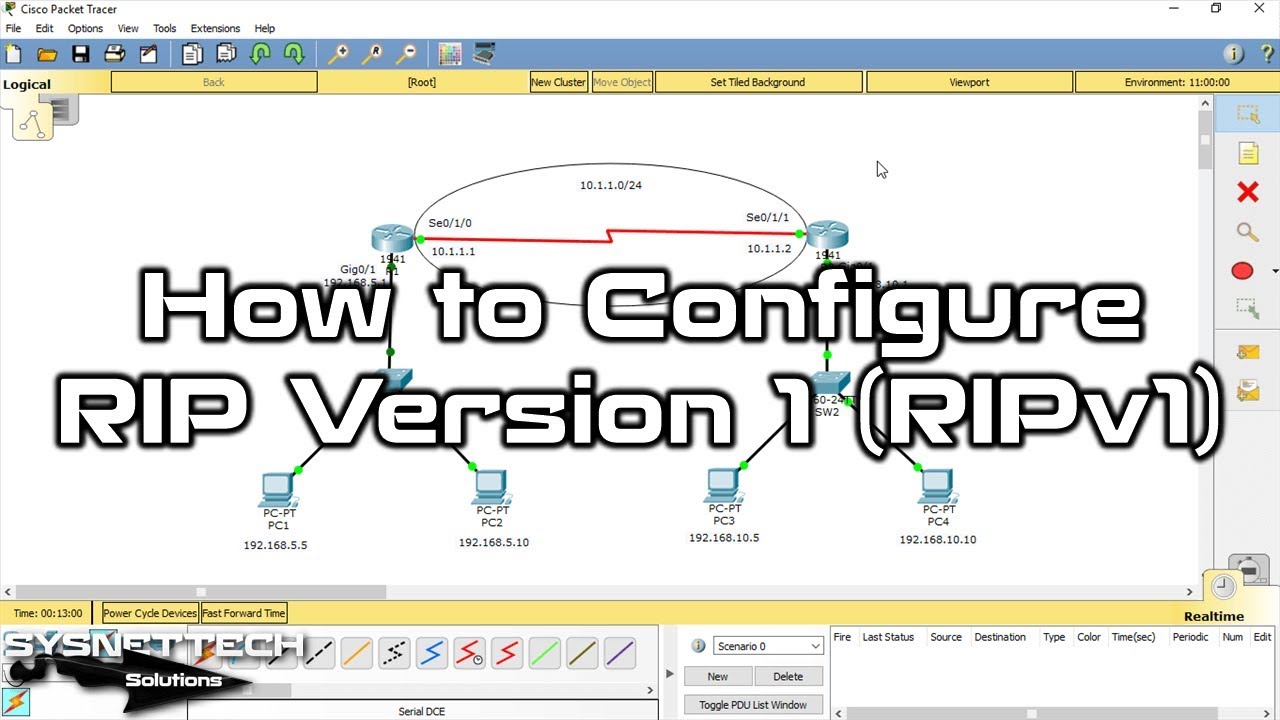Undo the last action

pyautogui.click(x=261, y=54)
